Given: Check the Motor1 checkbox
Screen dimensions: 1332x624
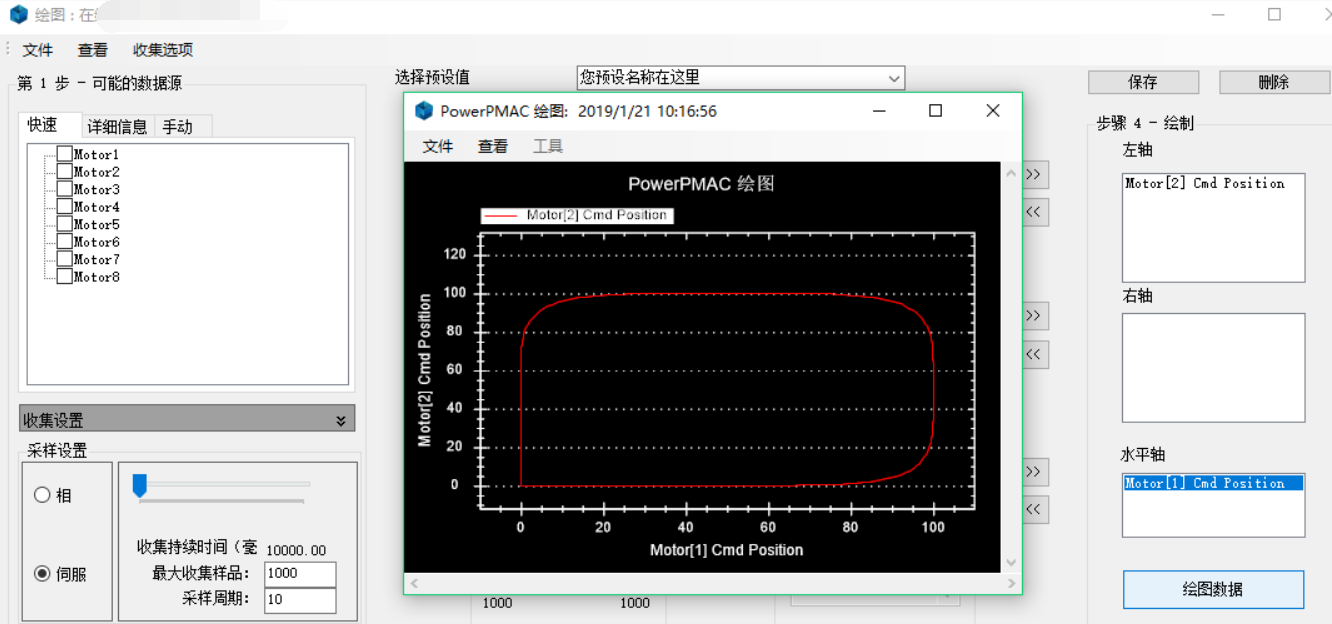Looking at the screenshot, I should coord(65,153).
